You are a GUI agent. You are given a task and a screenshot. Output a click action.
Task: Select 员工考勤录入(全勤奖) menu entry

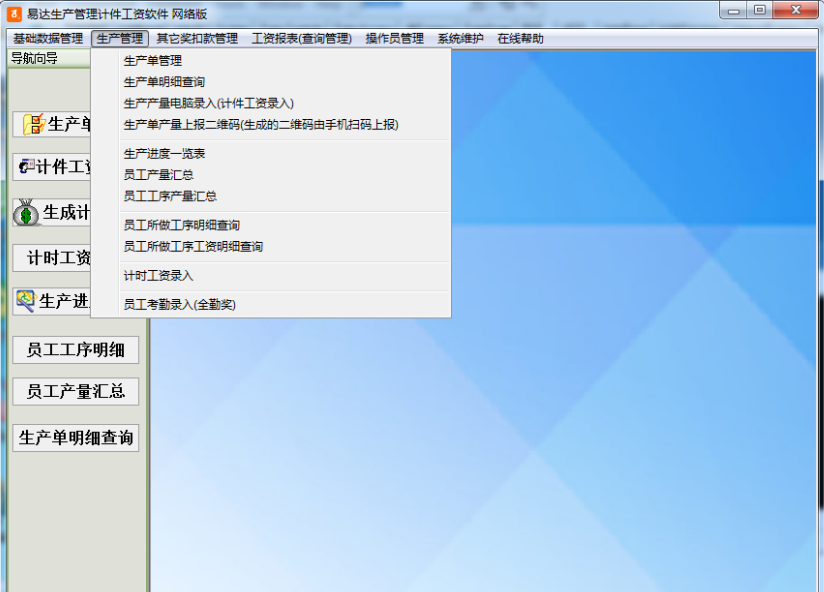click(178, 304)
